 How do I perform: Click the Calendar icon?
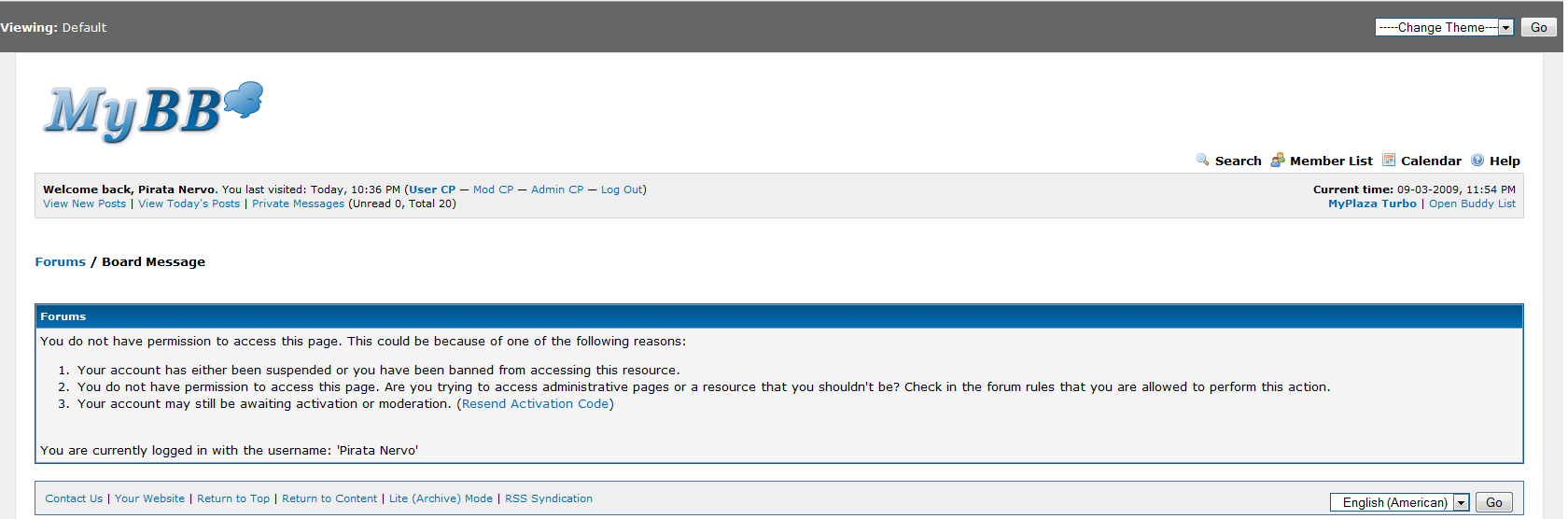pyautogui.click(x=1389, y=160)
